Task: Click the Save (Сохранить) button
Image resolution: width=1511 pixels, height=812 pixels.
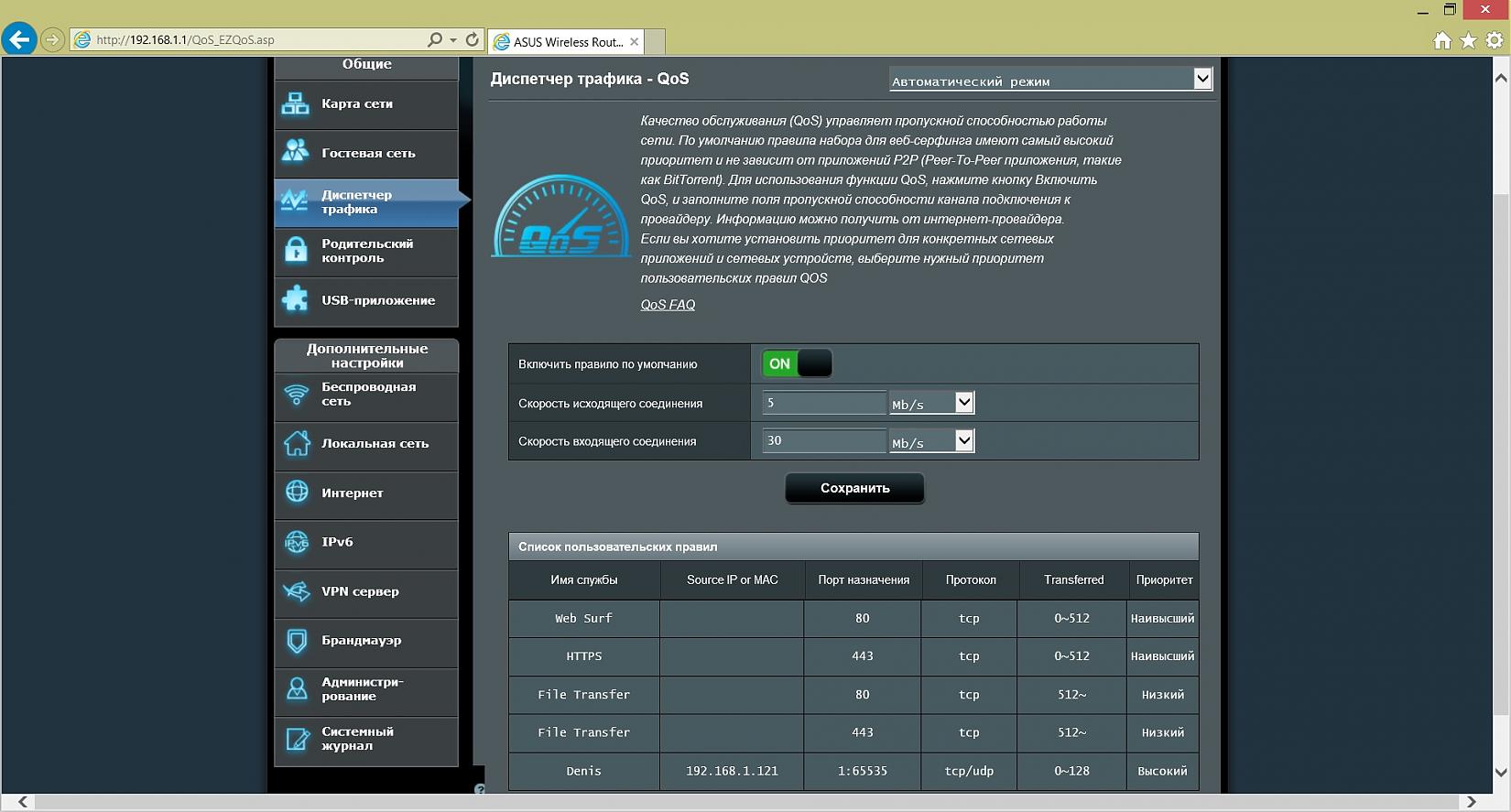Action: click(x=854, y=489)
